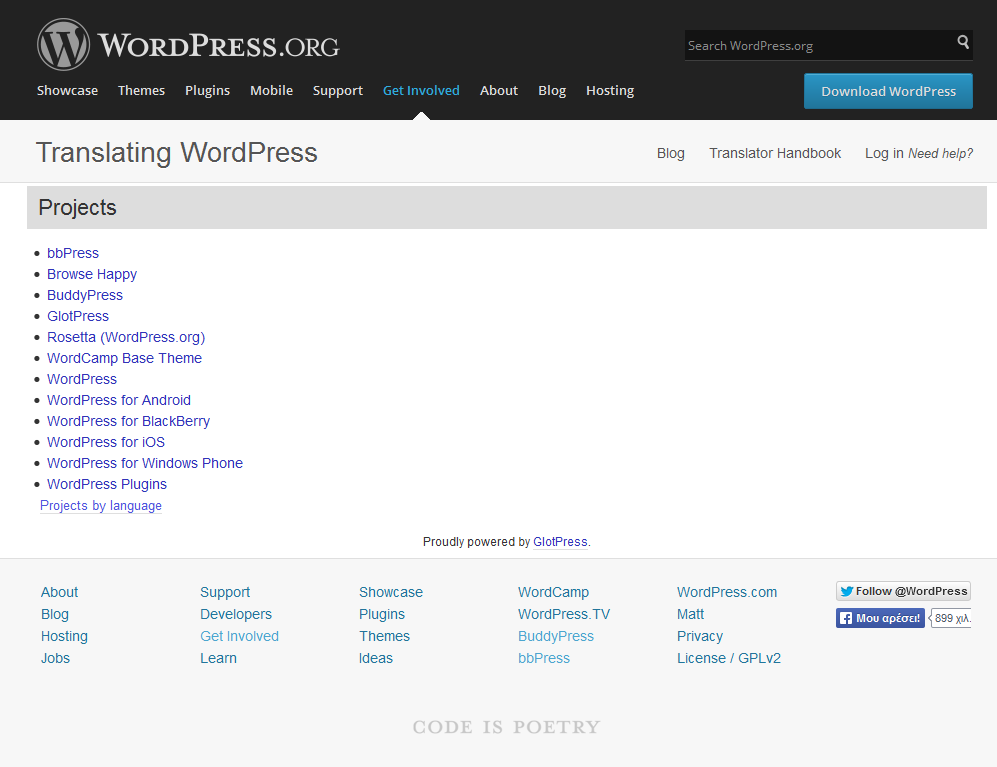This screenshot has height=767, width=997.
Task: Click the footer Plugins link
Action: click(382, 614)
